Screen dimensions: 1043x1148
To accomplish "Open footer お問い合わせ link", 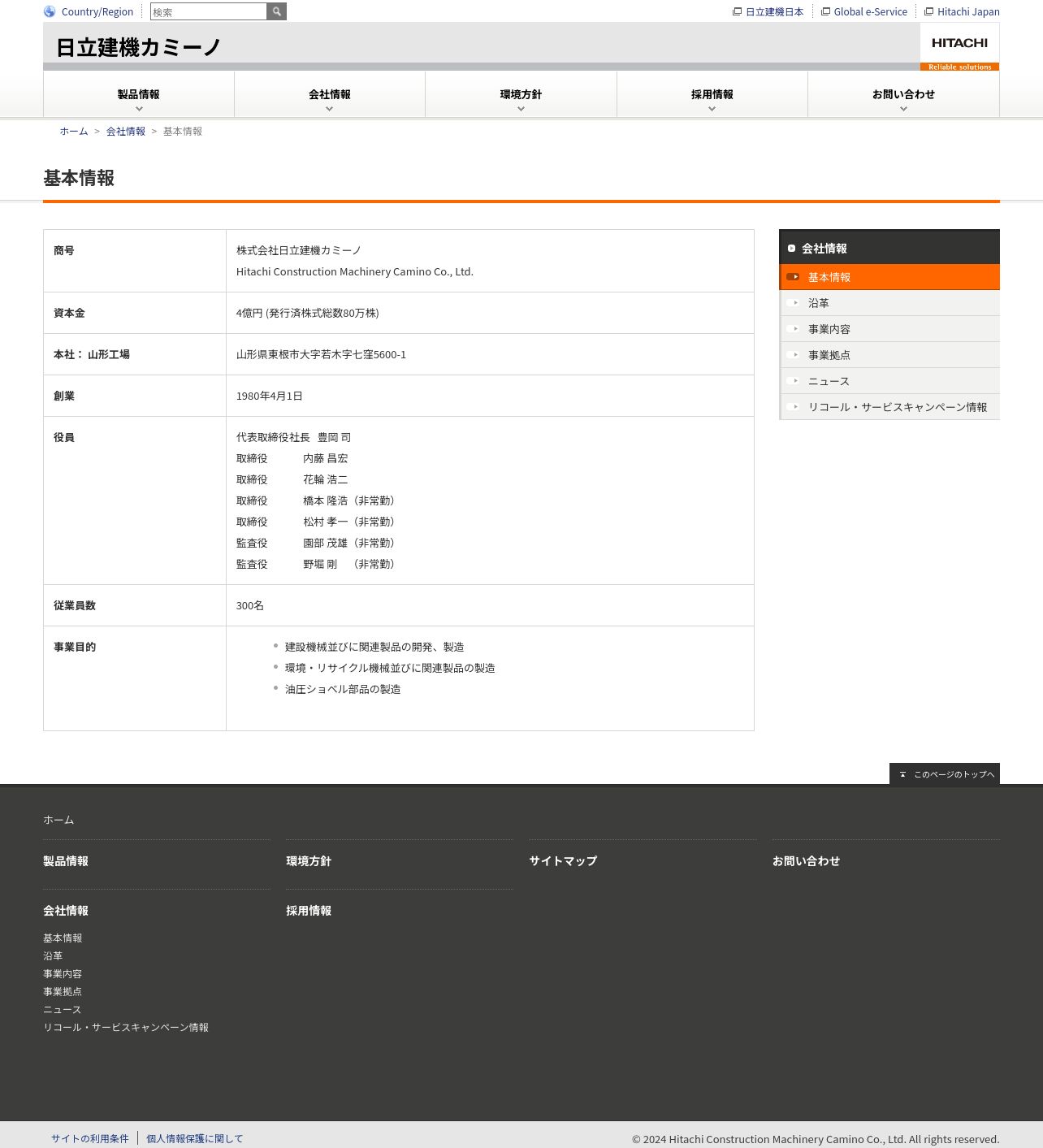I will point(806,861).
